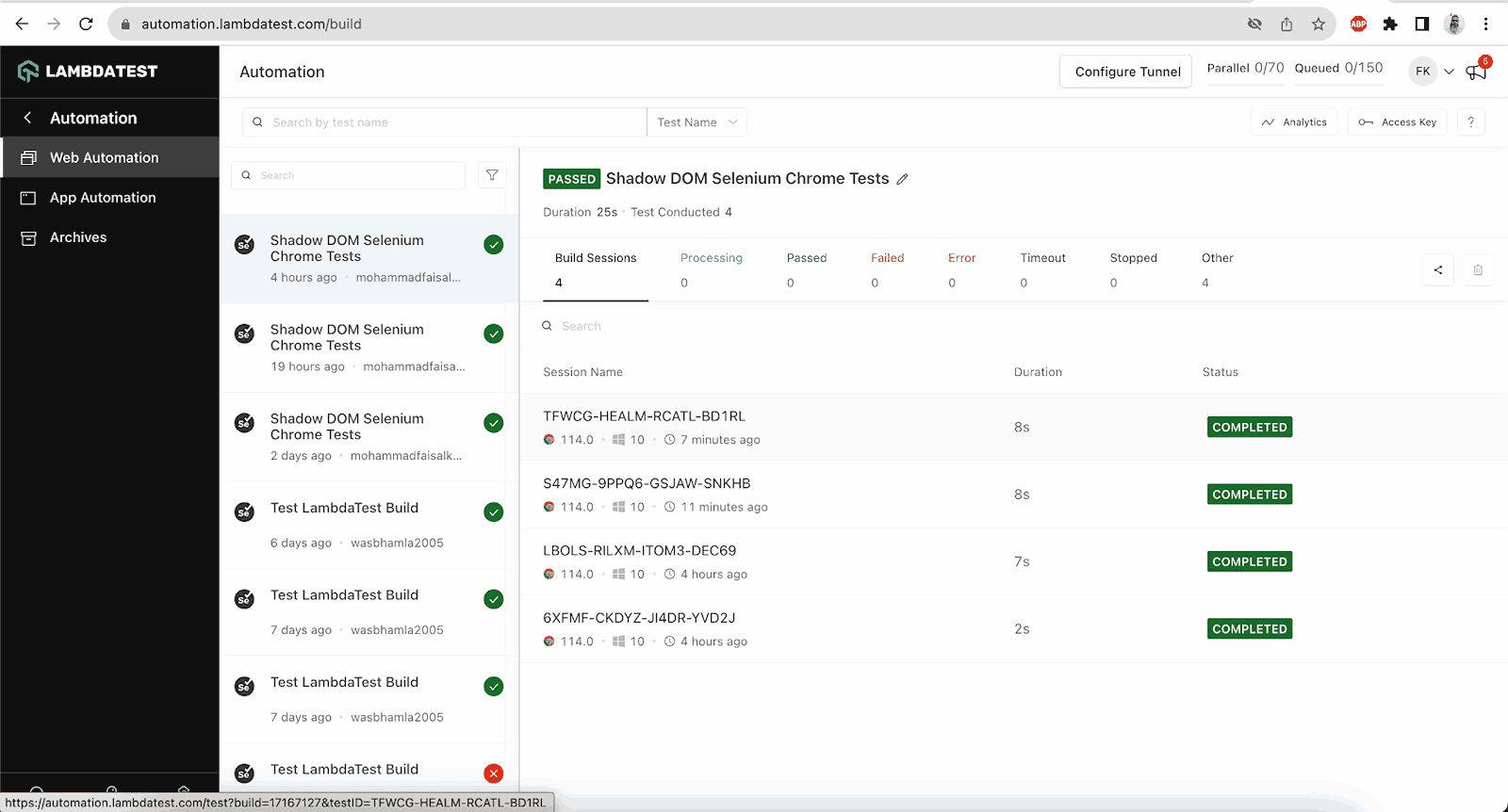Open Analytics
Screen dimensions: 1508x812
[1294, 122]
